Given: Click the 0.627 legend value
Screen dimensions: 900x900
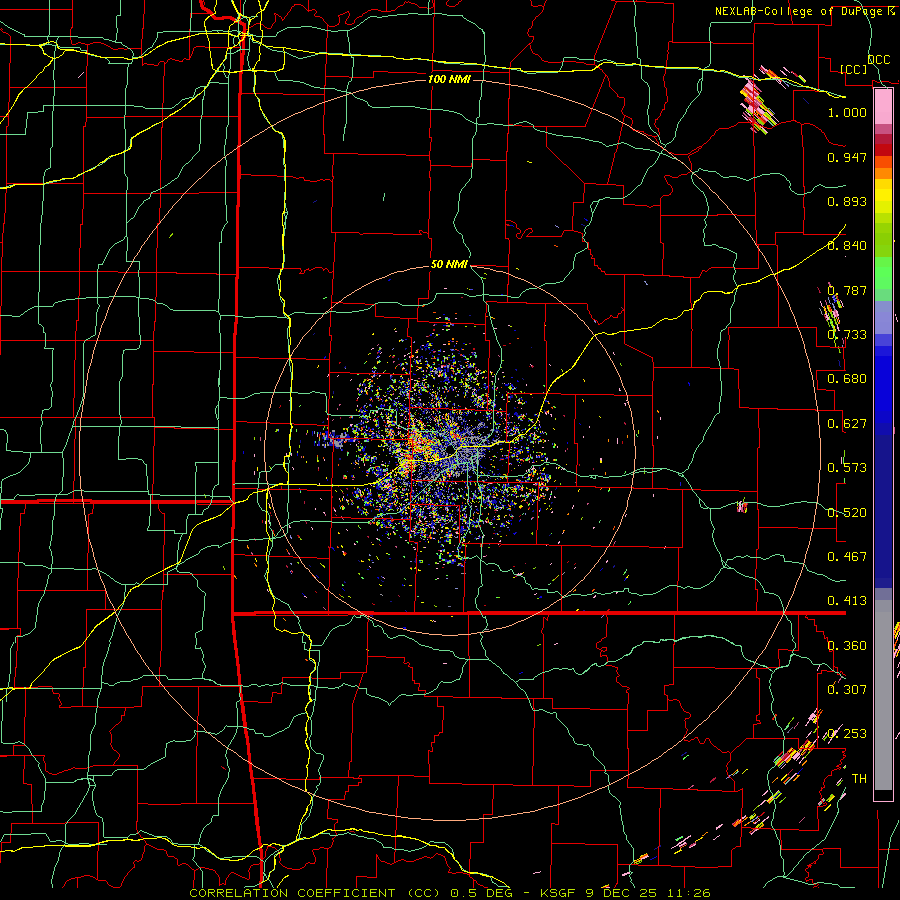Looking at the screenshot, I should pyautogui.click(x=847, y=424).
